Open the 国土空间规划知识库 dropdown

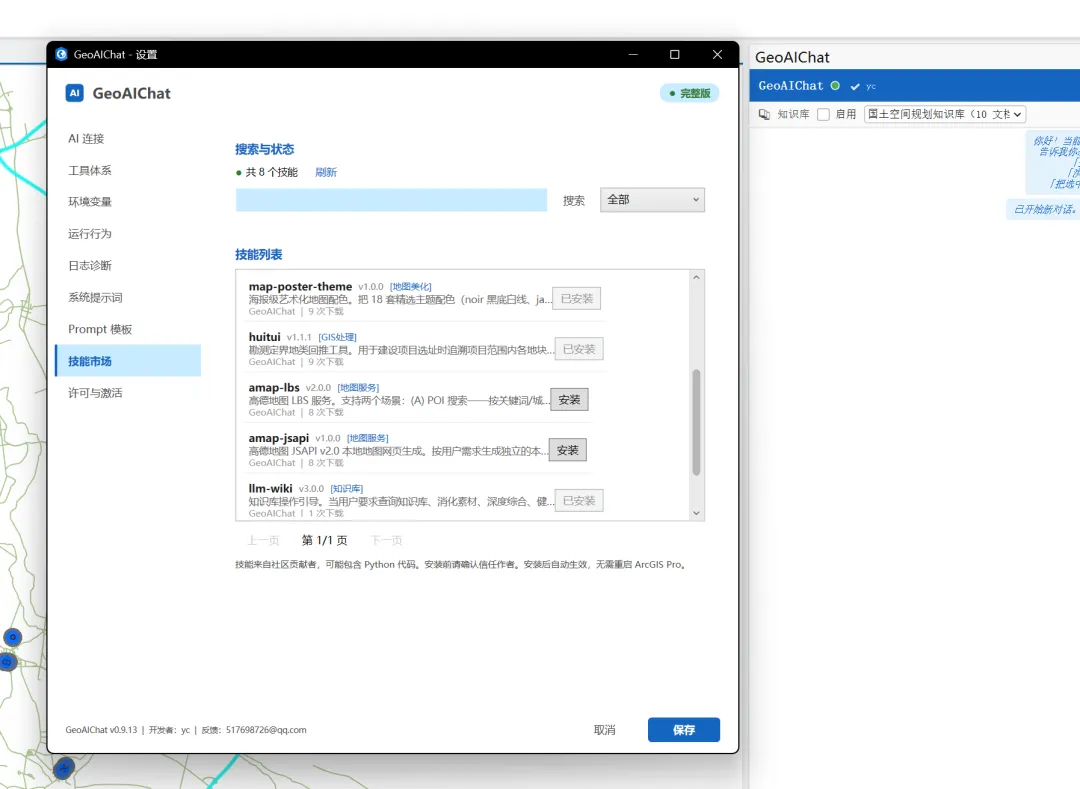pos(944,114)
